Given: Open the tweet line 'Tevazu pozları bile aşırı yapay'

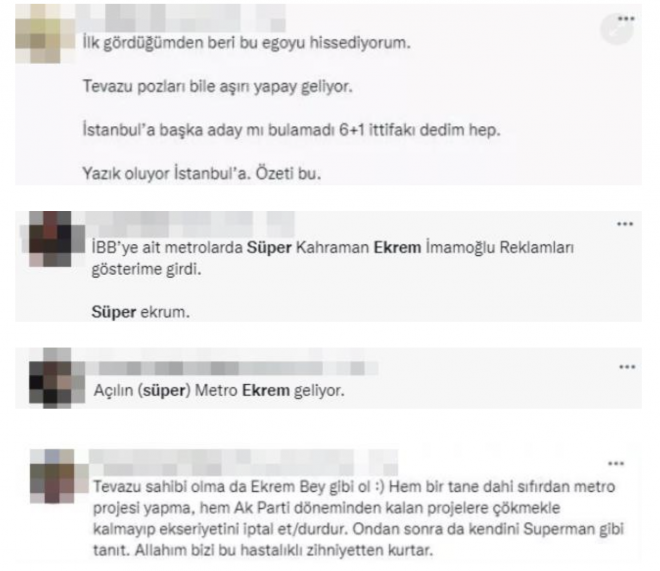Looking at the screenshot, I should [x=217, y=87].
